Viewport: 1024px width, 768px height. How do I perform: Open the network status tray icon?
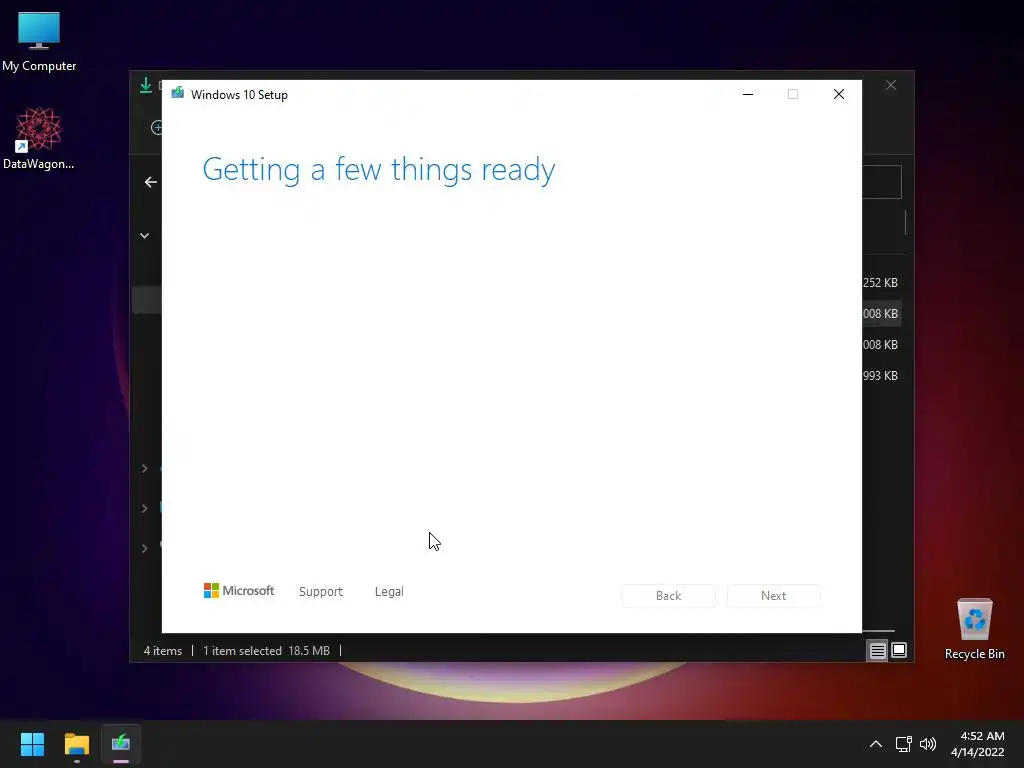tap(903, 744)
